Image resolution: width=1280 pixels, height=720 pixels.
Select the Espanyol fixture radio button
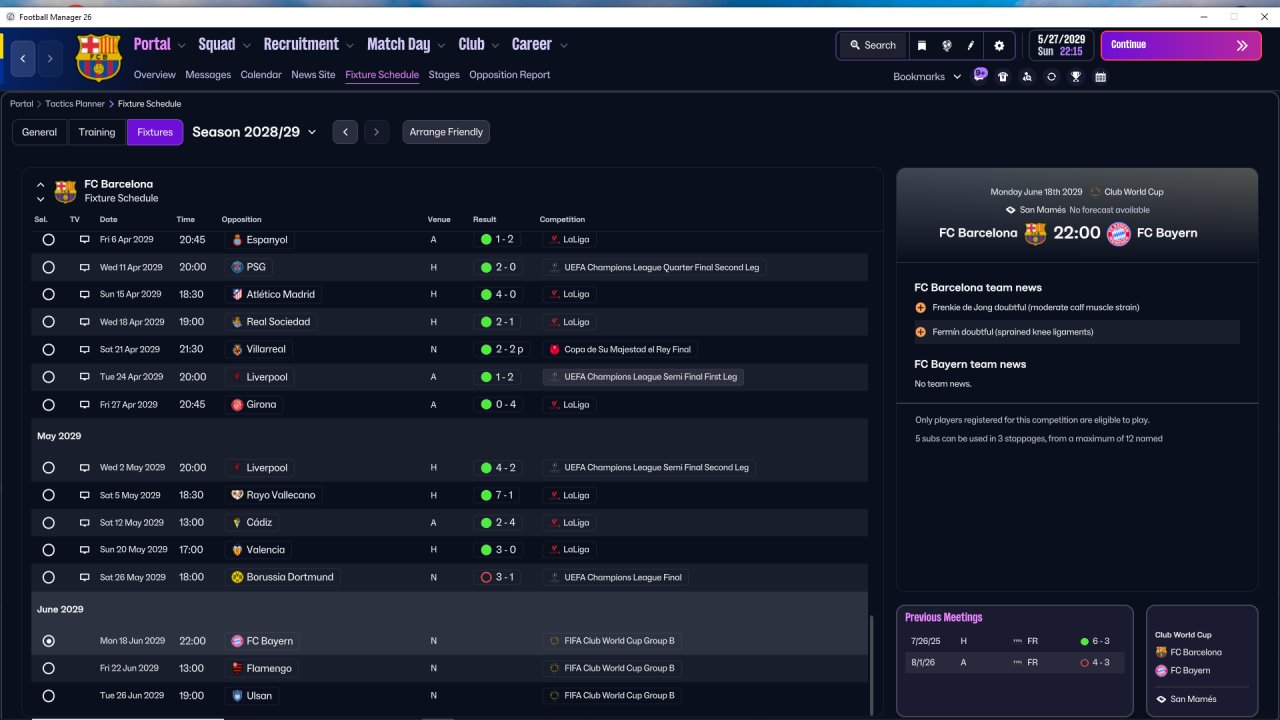49,240
